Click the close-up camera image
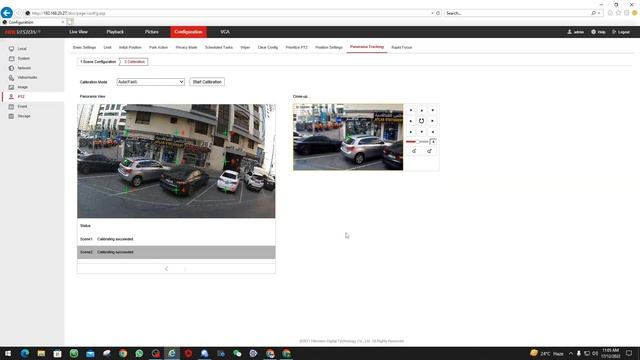The image size is (640, 360). pyautogui.click(x=348, y=137)
